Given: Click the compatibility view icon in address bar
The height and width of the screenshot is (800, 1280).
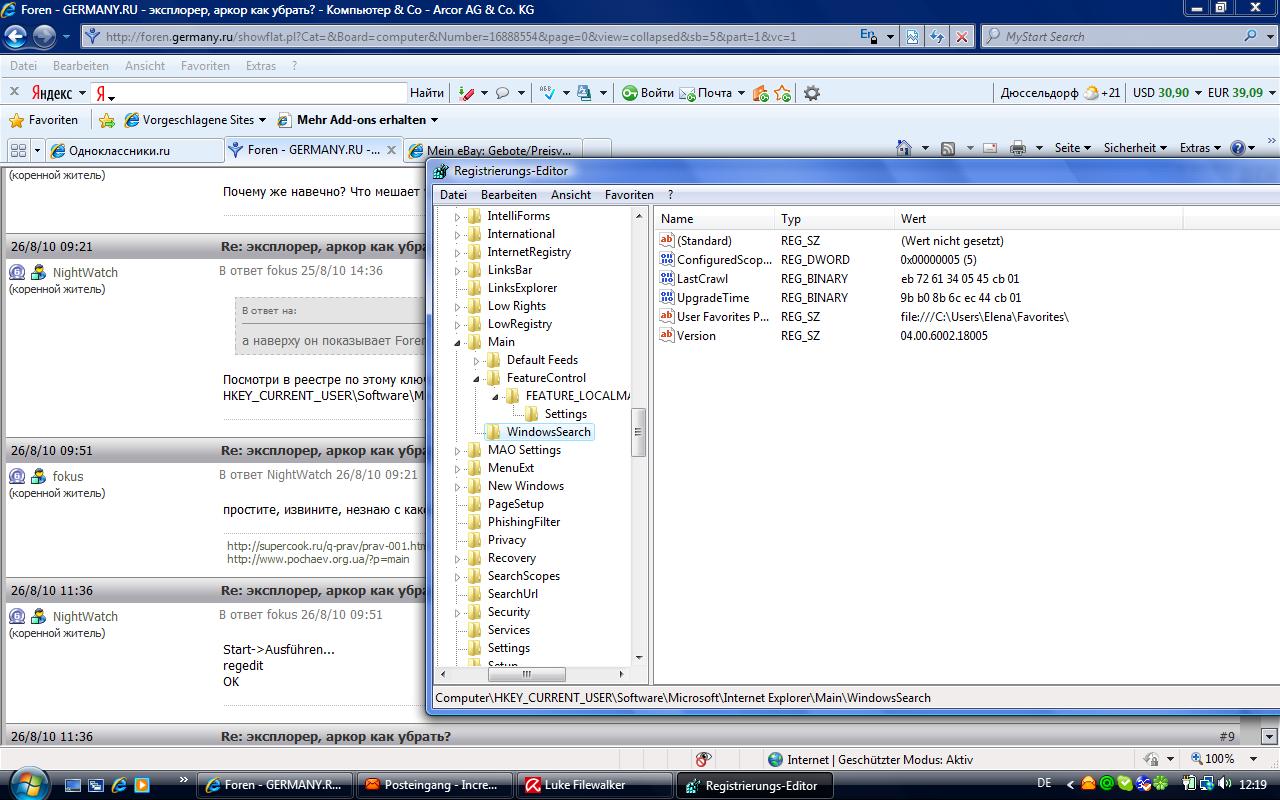Looking at the screenshot, I should (x=912, y=37).
